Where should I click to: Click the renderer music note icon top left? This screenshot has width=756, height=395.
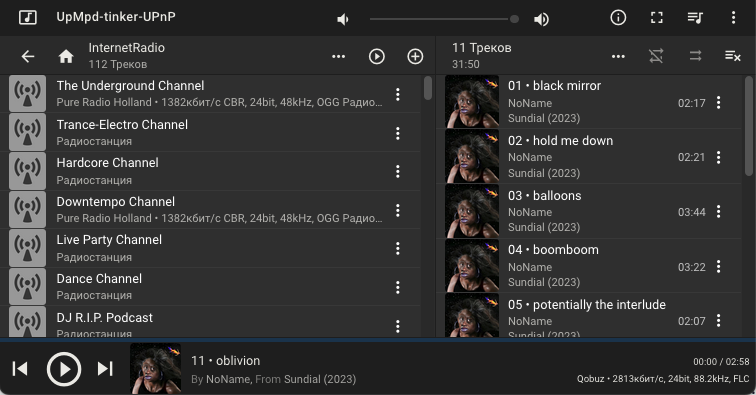click(x=27, y=18)
